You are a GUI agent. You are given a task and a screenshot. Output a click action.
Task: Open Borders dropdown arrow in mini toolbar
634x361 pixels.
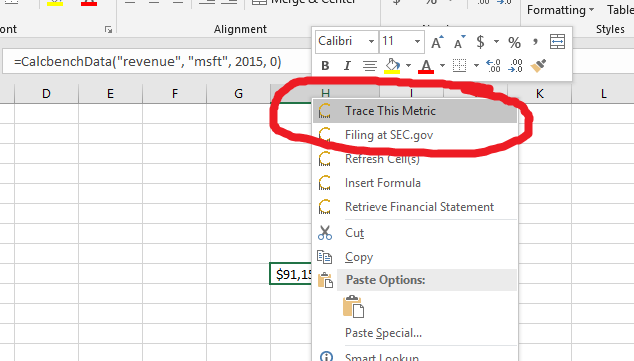tap(476, 66)
